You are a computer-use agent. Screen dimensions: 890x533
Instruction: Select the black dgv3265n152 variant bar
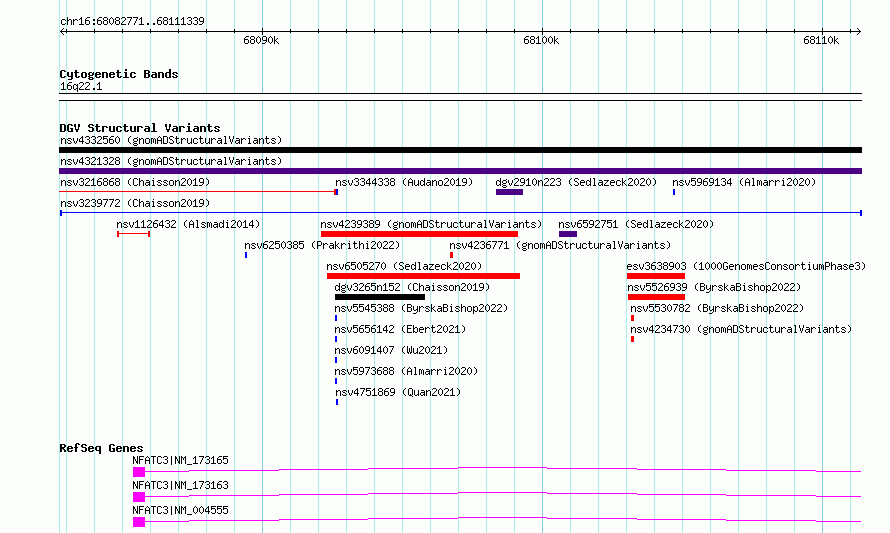coord(380,297)
